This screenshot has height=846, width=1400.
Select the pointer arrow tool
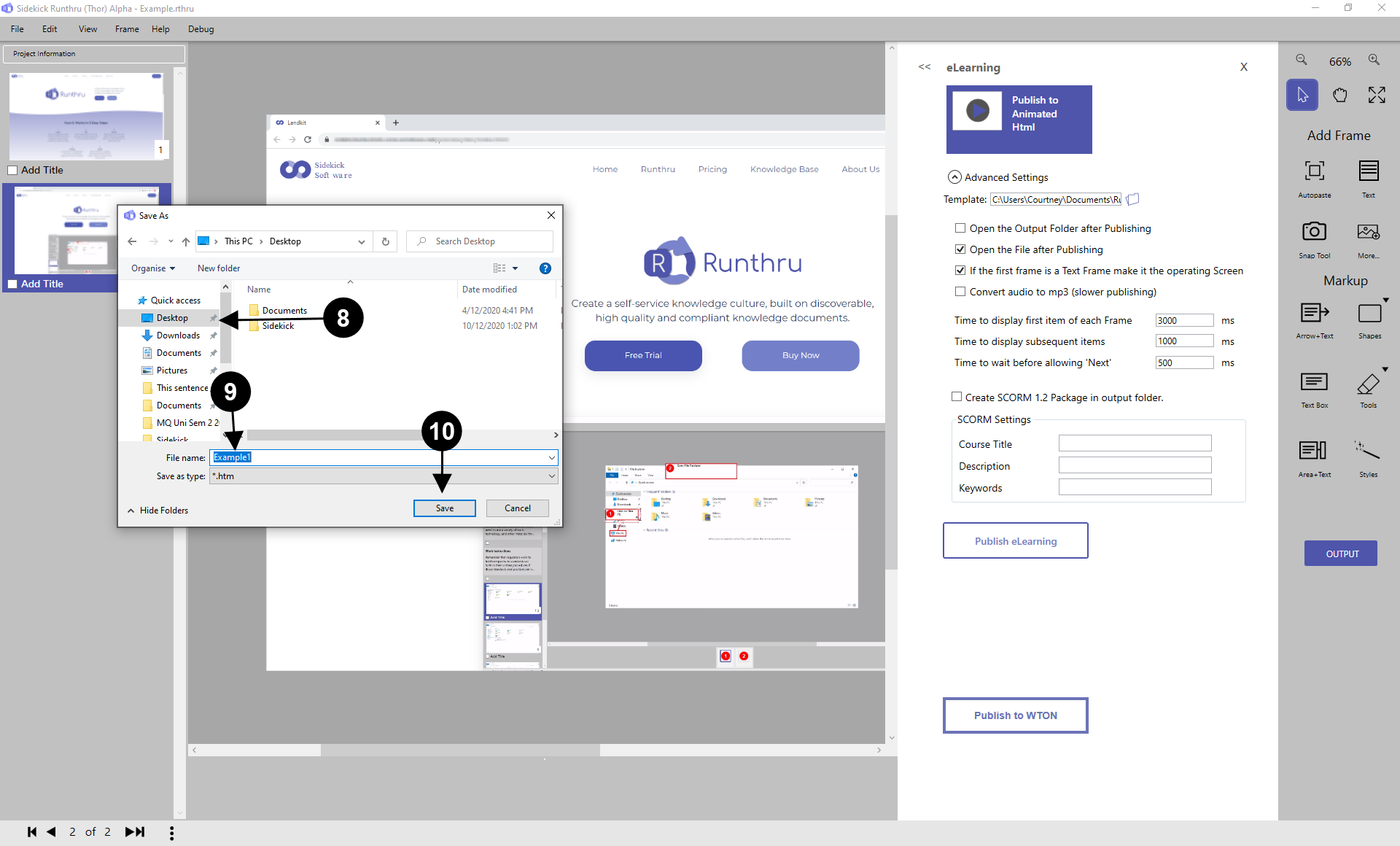[x=1302, y=95]
